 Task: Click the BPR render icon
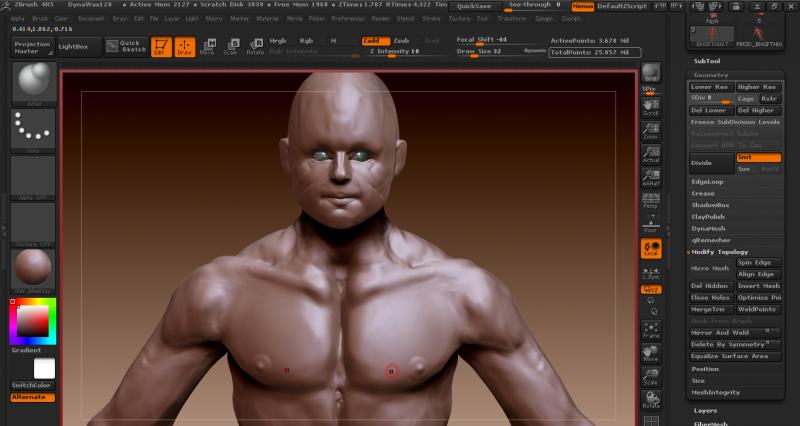tap(651, 73)
